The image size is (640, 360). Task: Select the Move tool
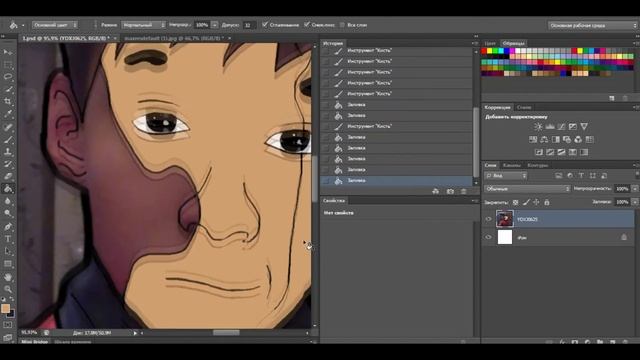(8, 52)
